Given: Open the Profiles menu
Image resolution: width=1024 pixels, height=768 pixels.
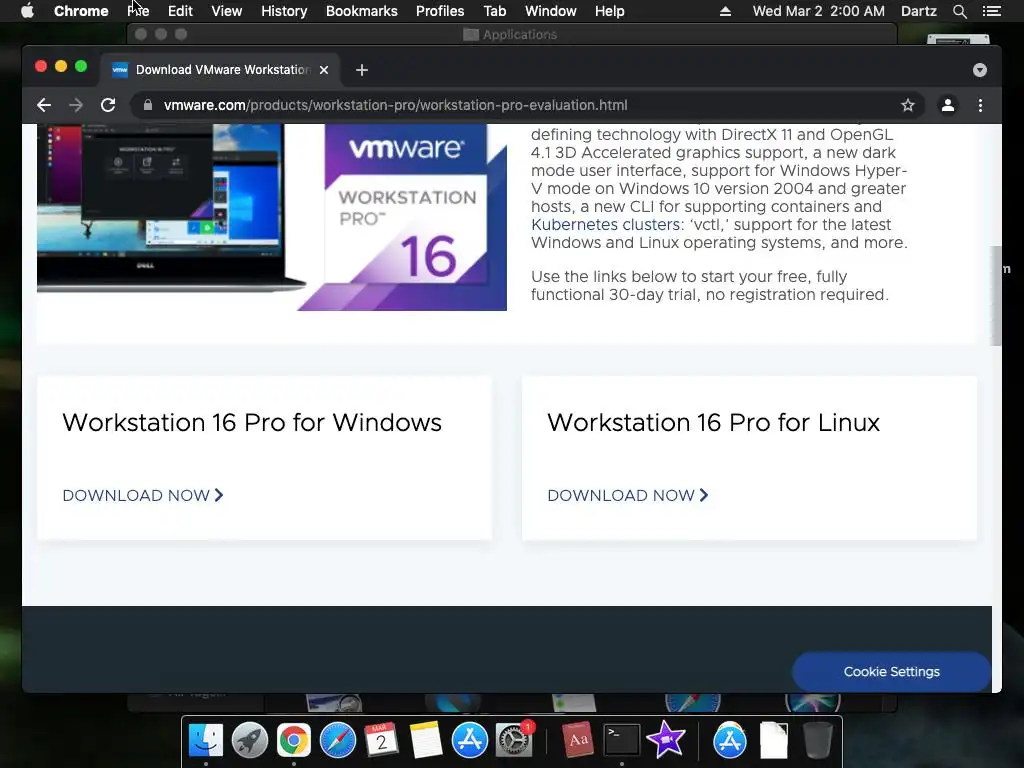Looking at the screenshot, I should pyautogui.click(x=440, y=11).
